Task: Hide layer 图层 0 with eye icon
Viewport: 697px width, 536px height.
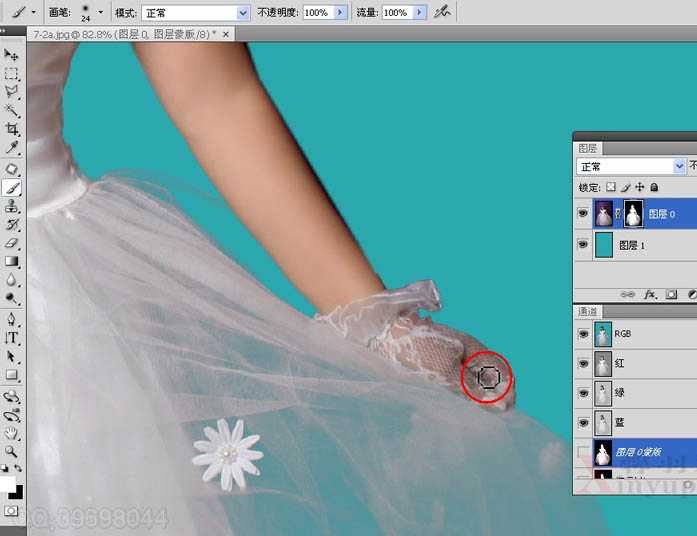Action: coord(583,213)
